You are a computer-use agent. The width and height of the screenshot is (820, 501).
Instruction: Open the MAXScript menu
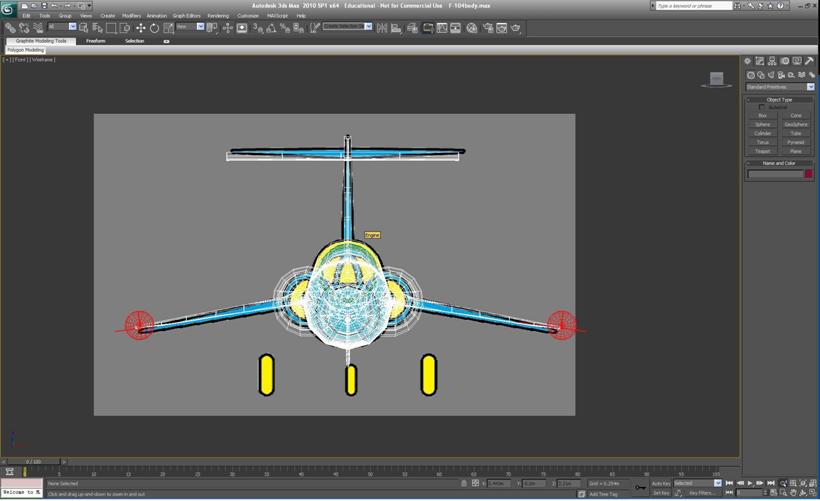tap(277, 16)
